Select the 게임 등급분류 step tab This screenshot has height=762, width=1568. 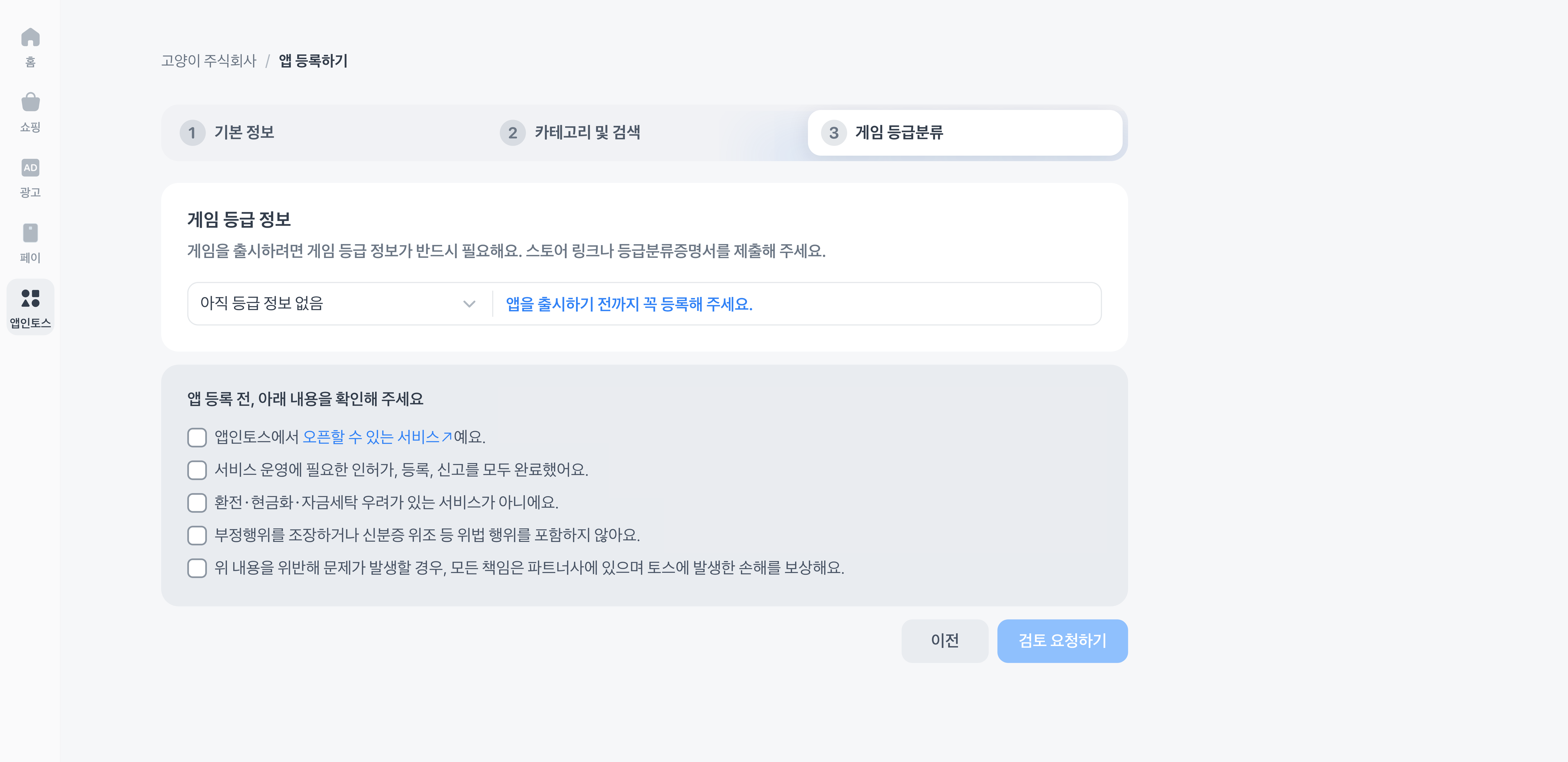tap(964, 133)
